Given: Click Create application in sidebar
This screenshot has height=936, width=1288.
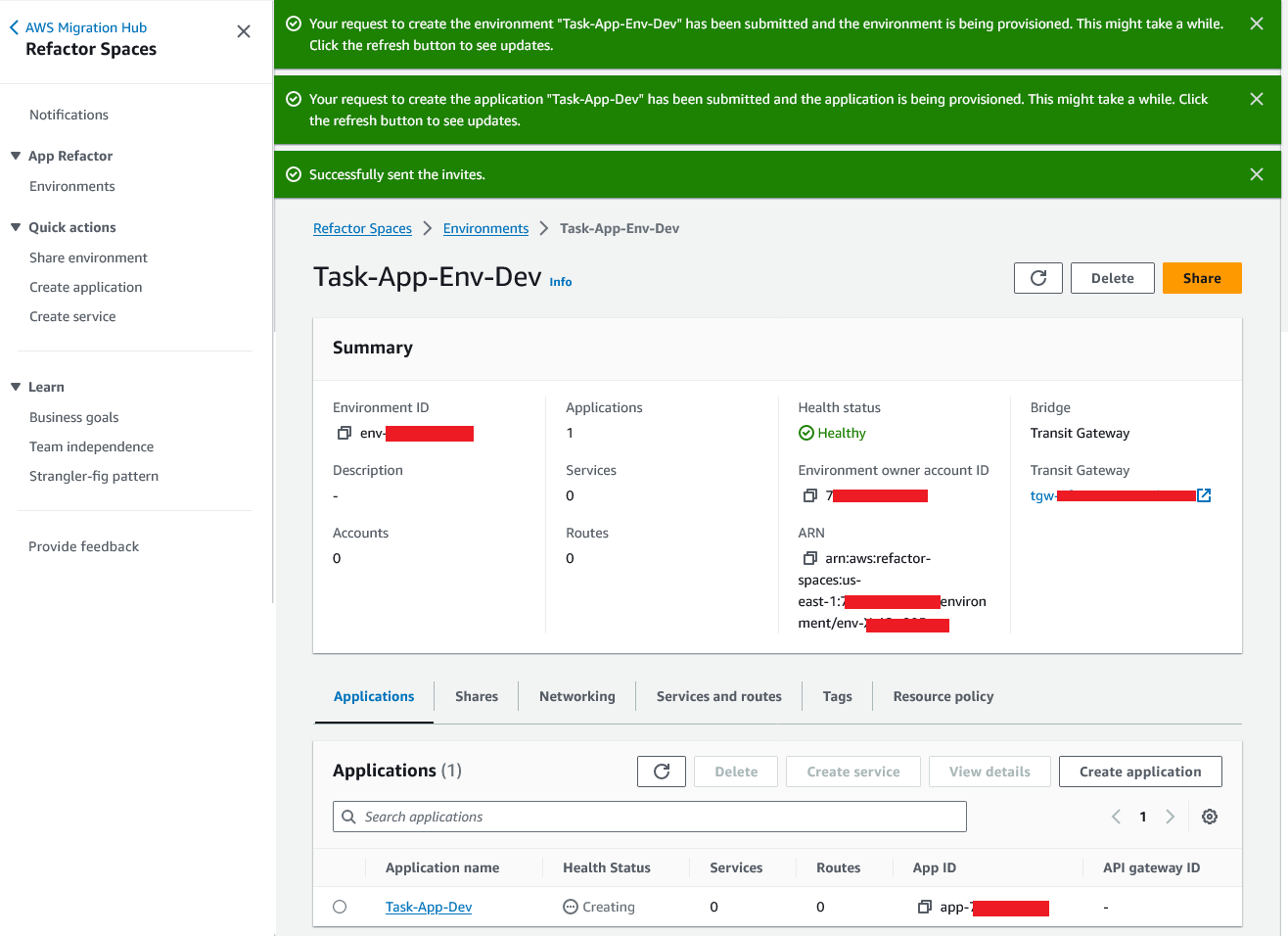Looking at the screenshot, I should click(86, 287).
